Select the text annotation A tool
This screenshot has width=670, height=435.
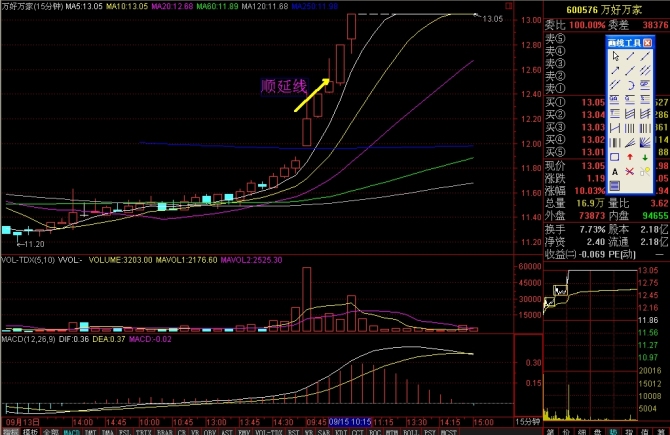pos(615,172)
